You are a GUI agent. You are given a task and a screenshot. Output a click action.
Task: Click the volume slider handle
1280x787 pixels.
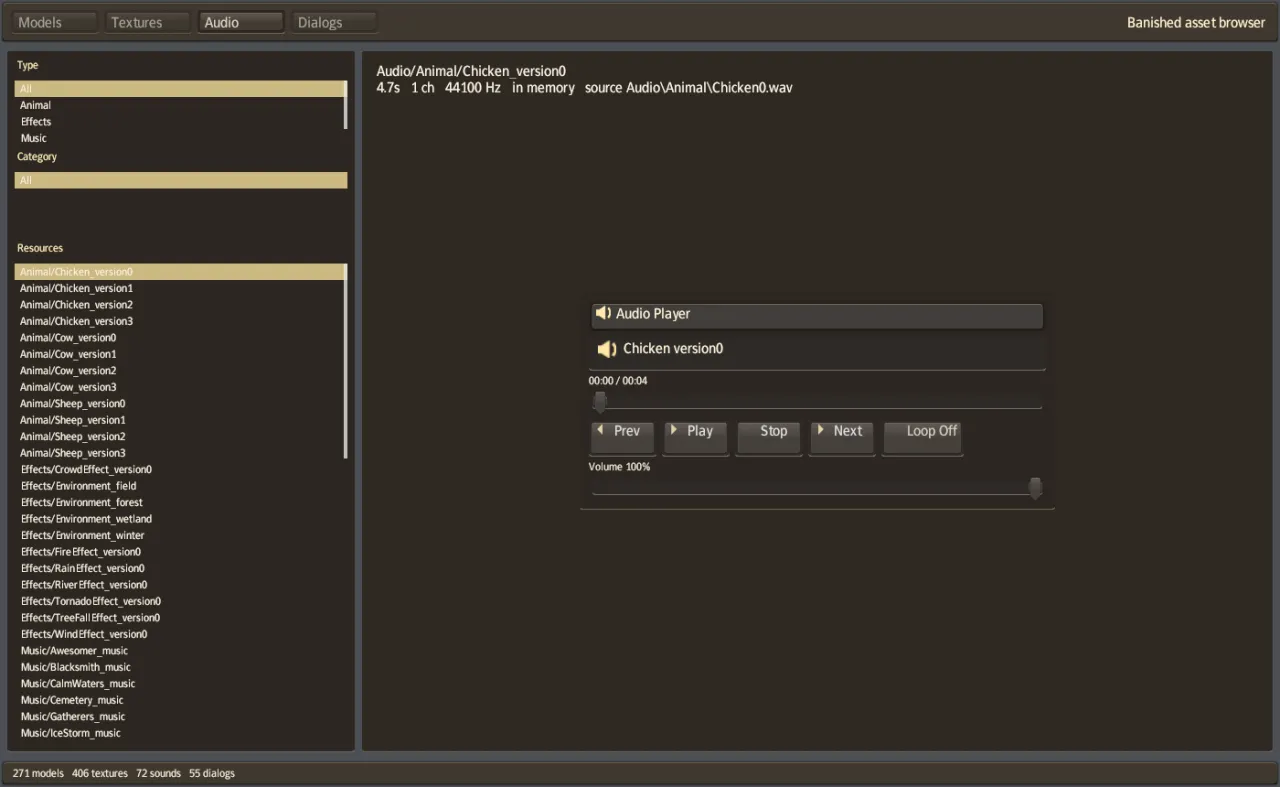[x=1035, y=488]
